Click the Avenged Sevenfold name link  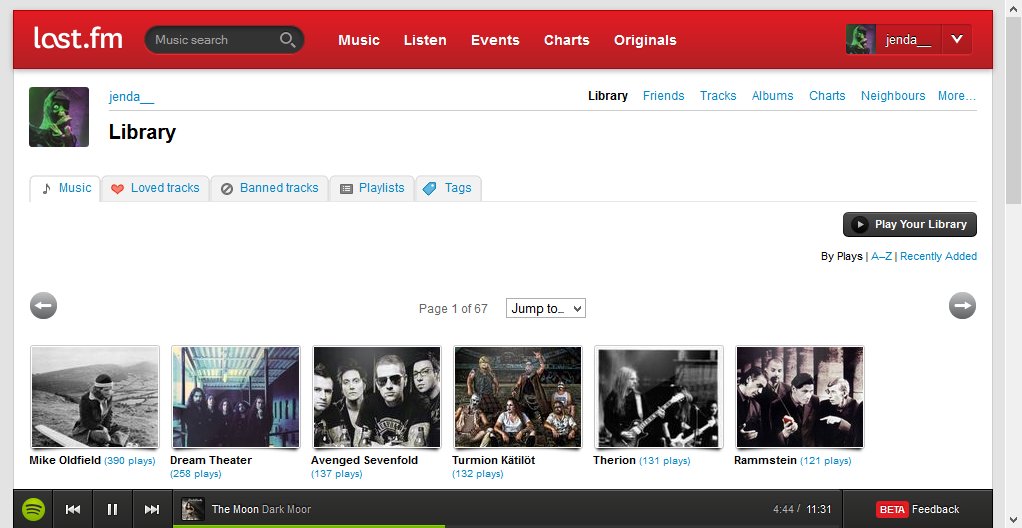(364, 460)
